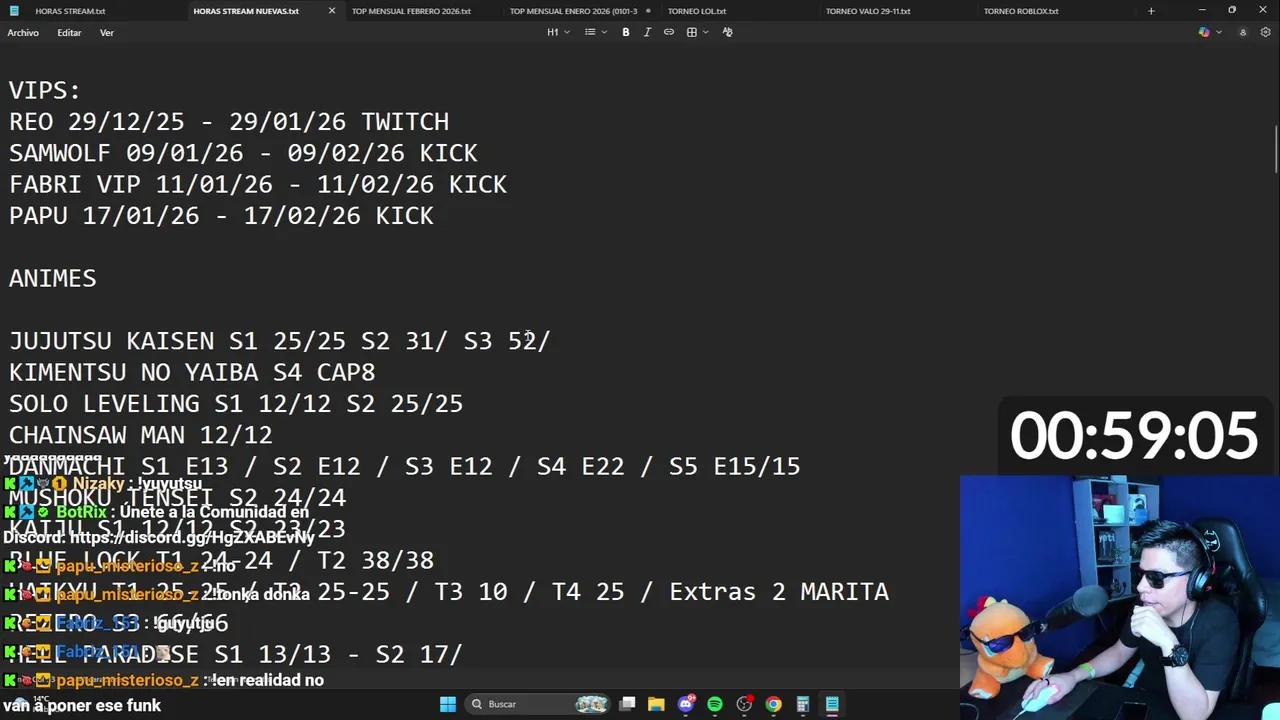1280x720 pixels.
Task: Click the SOLO LEVELING S1 12/12 line
Action: [236, 404]
